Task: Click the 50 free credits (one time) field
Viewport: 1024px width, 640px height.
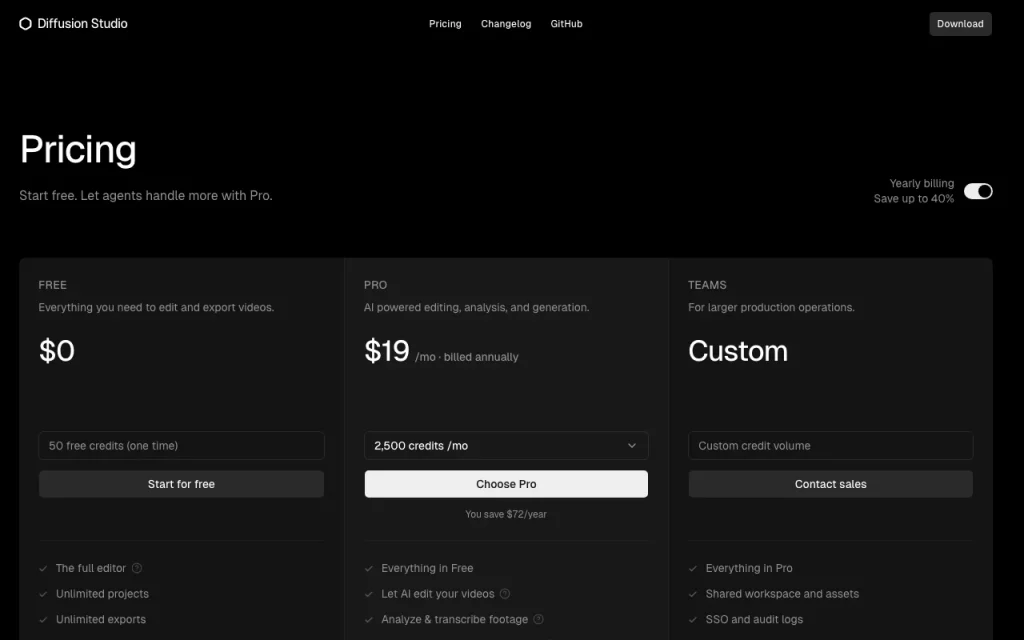Action: [182, 445]
